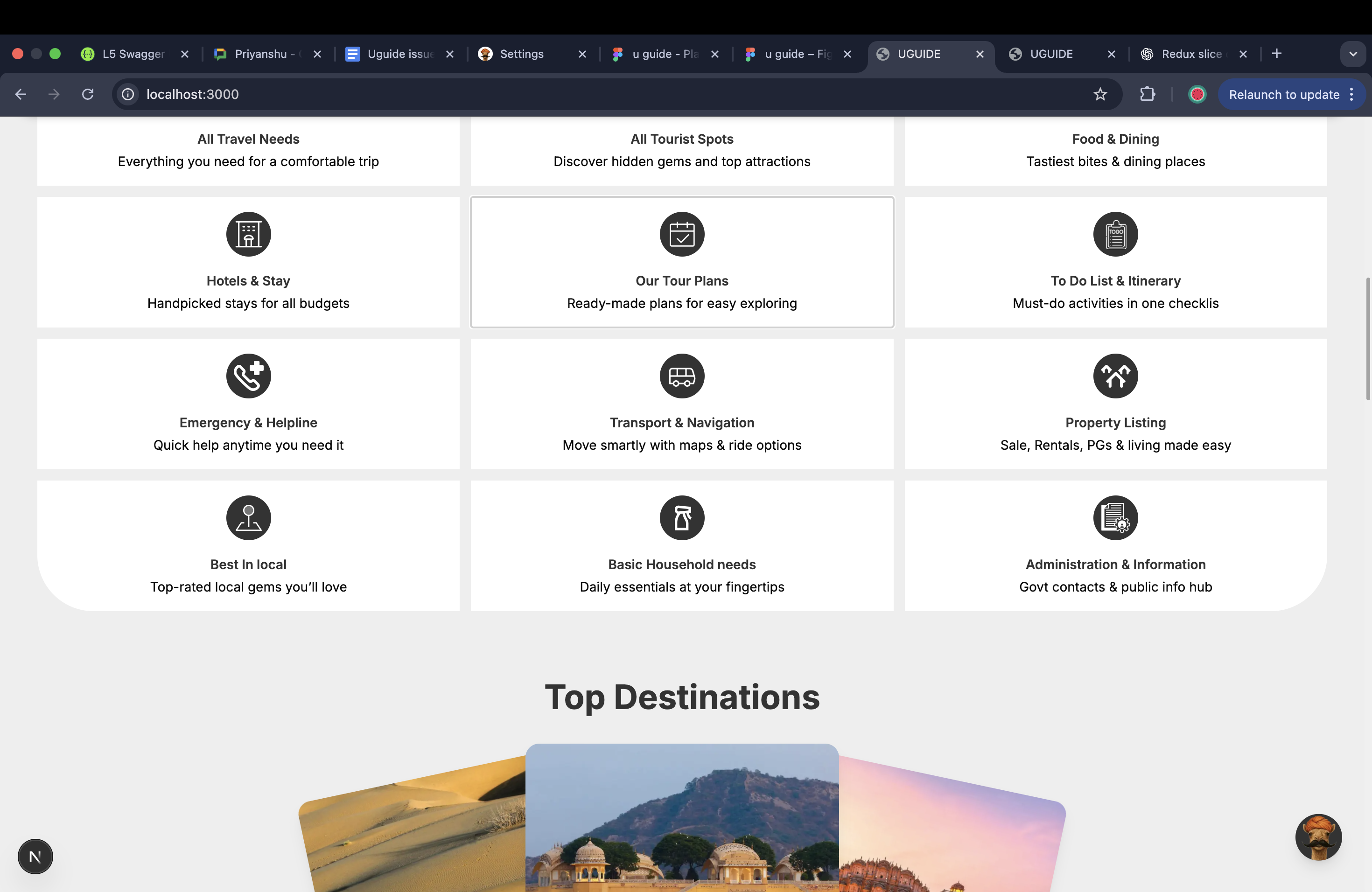Click the Emergency & Helpline phone icon

pos(248,376)
